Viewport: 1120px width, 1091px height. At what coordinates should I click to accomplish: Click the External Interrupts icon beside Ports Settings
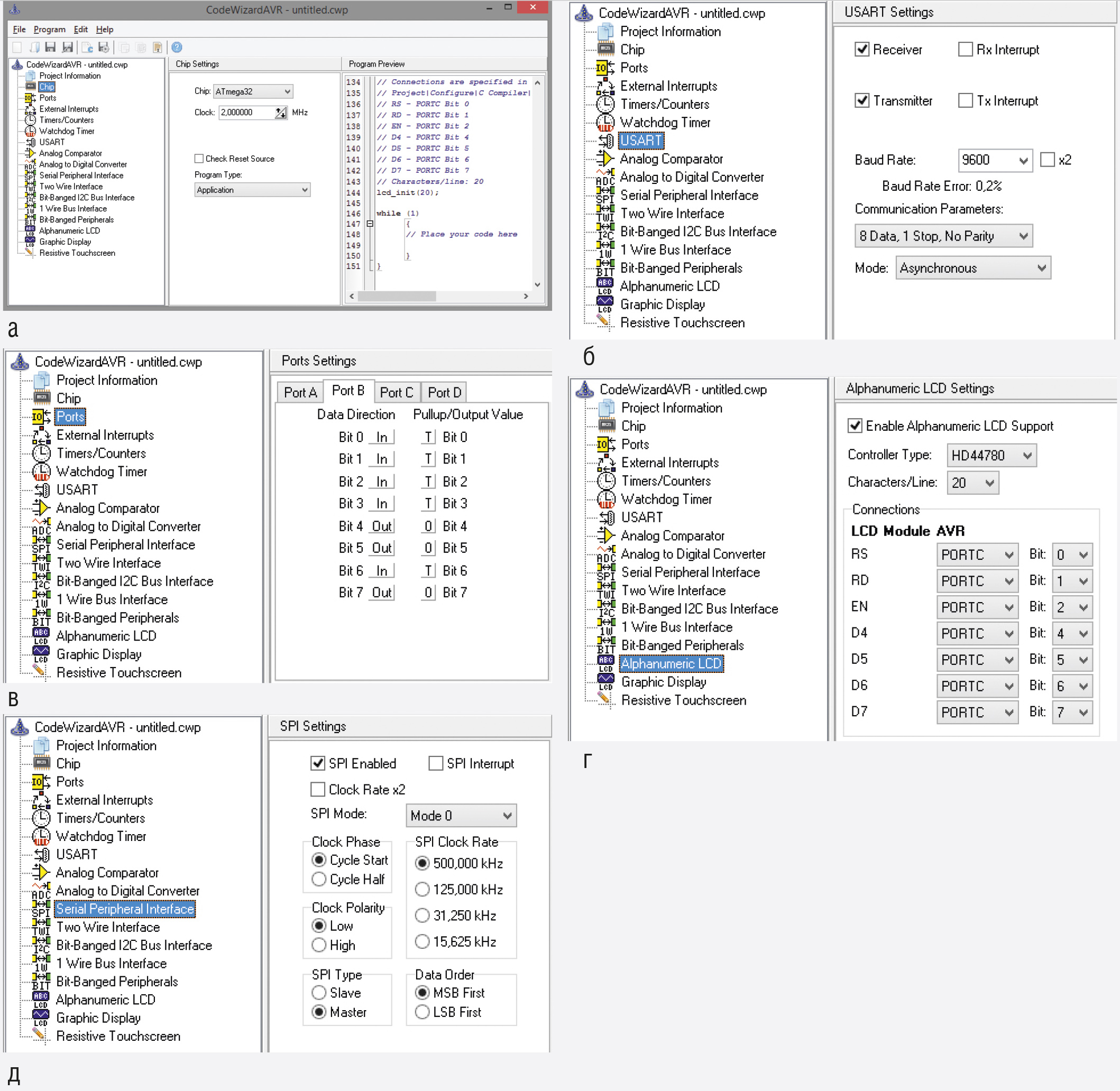(41, 435)
